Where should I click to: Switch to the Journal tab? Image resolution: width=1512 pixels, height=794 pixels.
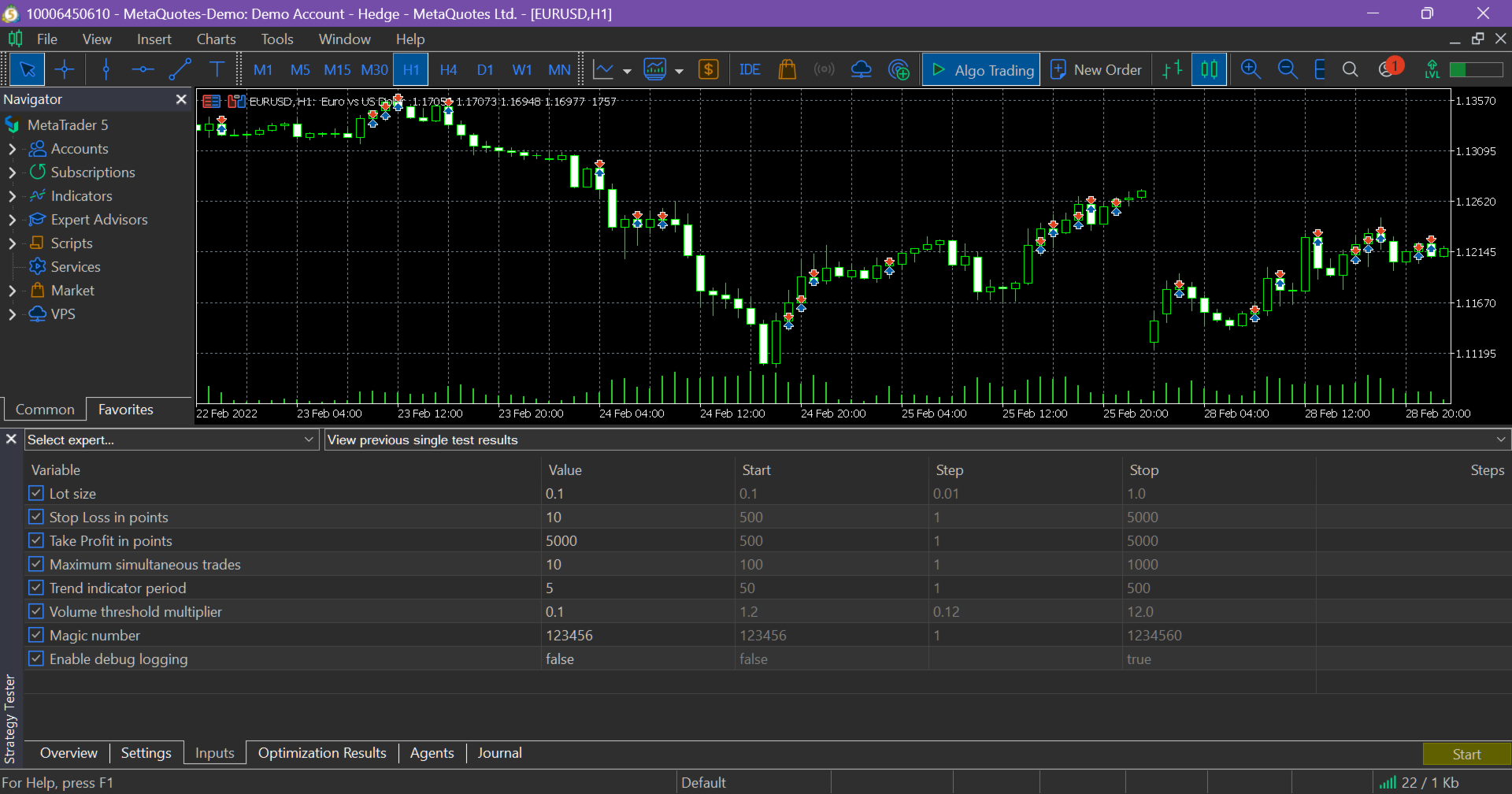(499, 753)
